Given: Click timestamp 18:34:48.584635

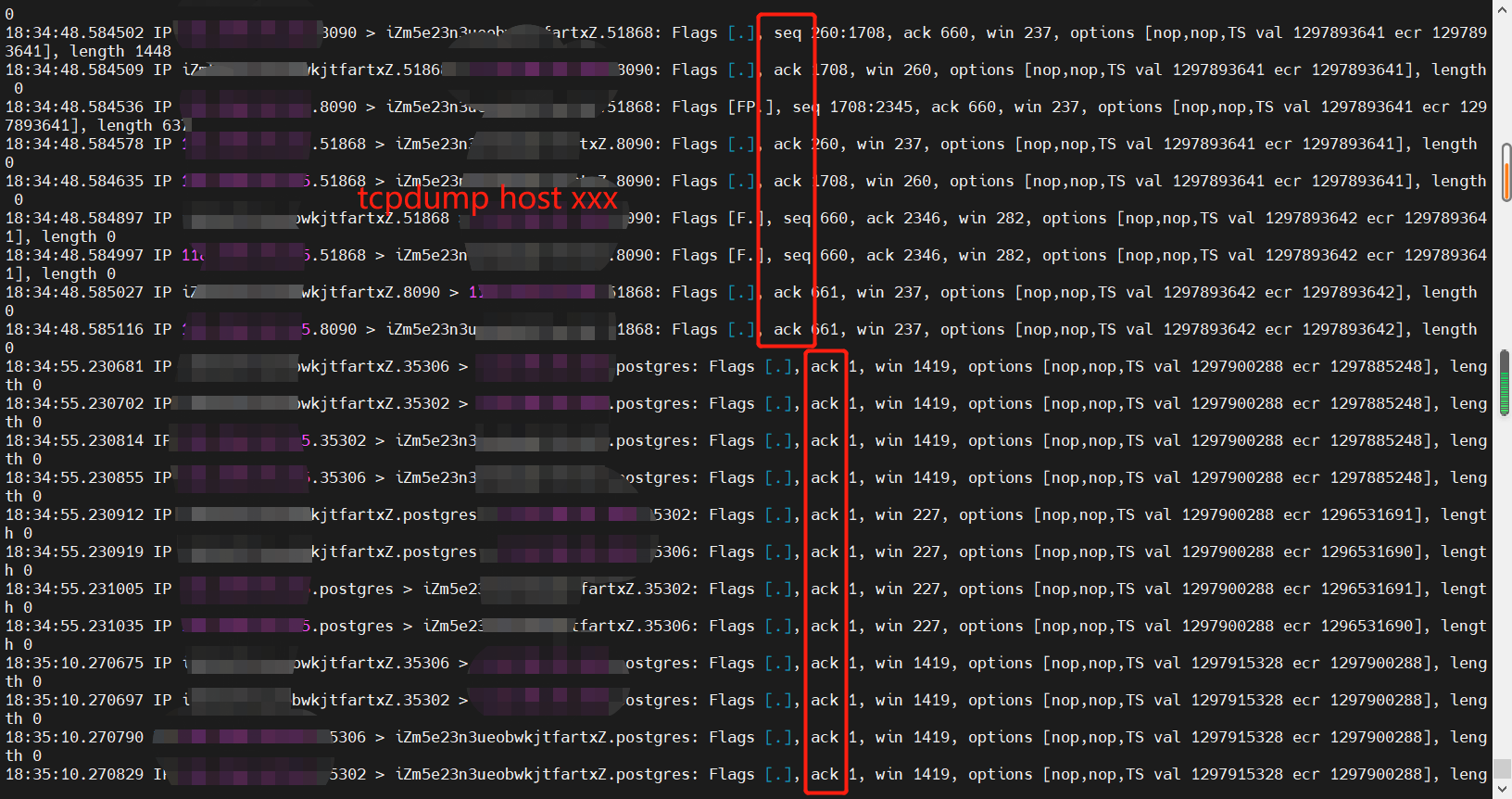Looking at the screenshot, I should (75, 181).
